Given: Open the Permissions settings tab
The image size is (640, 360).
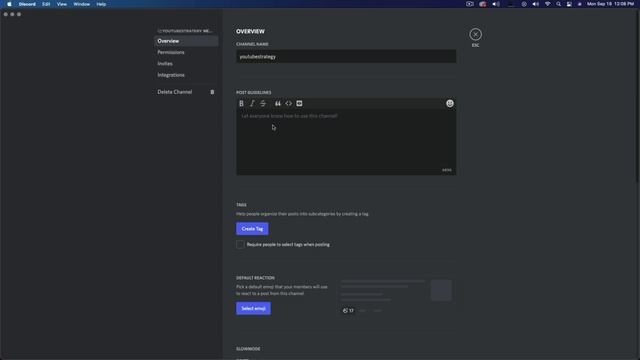Looking at the screenshot, I should click(x=186, y=53).
